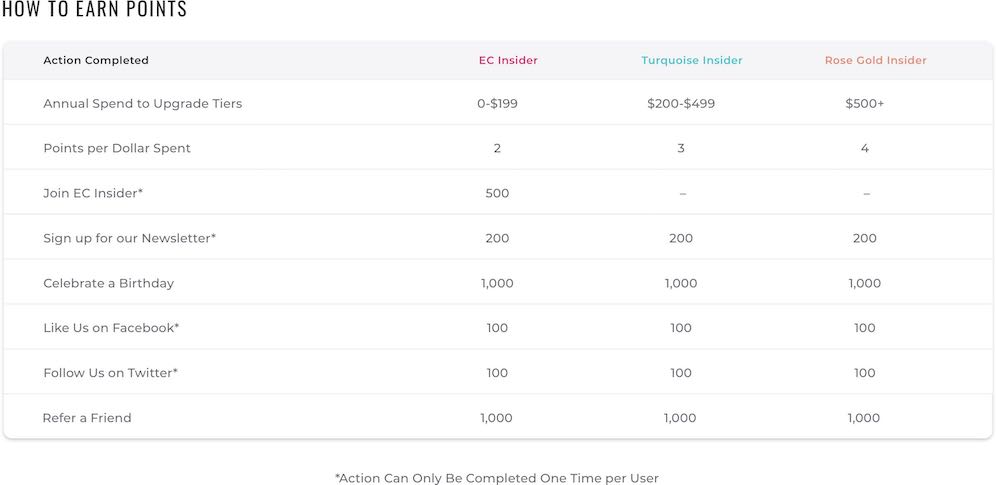996x485 pixels.
Task: Select the Celebrate a Birthday row label
Action: (109, 283)
